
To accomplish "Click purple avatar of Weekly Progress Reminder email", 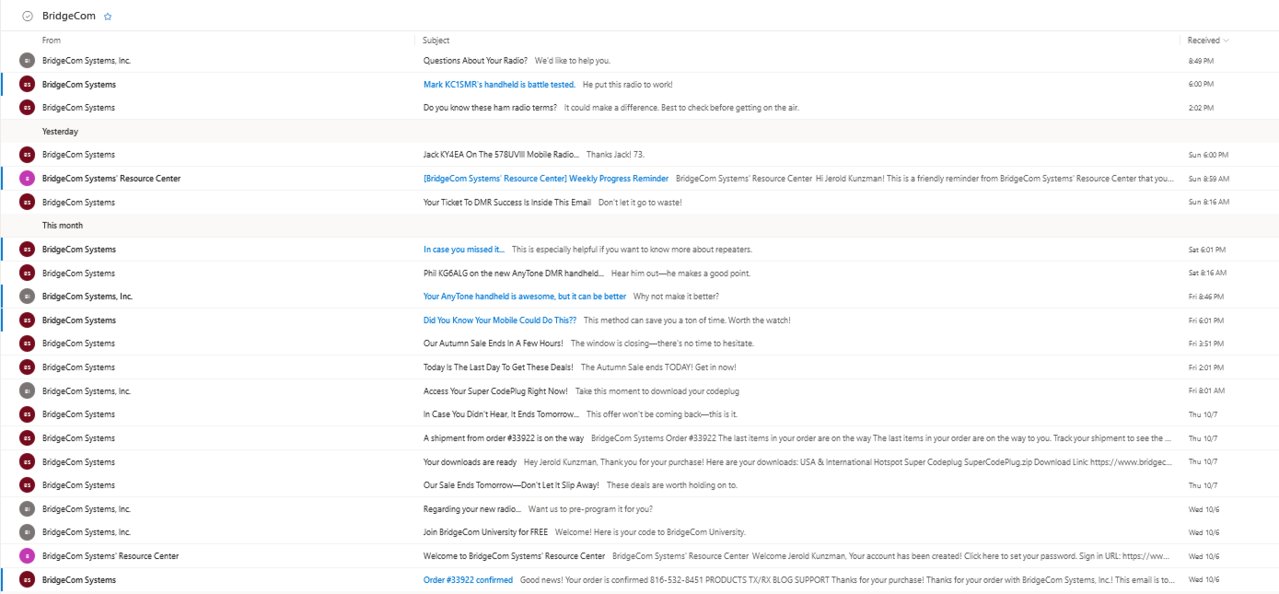I will pyautogui.click(x=27, y=179).
